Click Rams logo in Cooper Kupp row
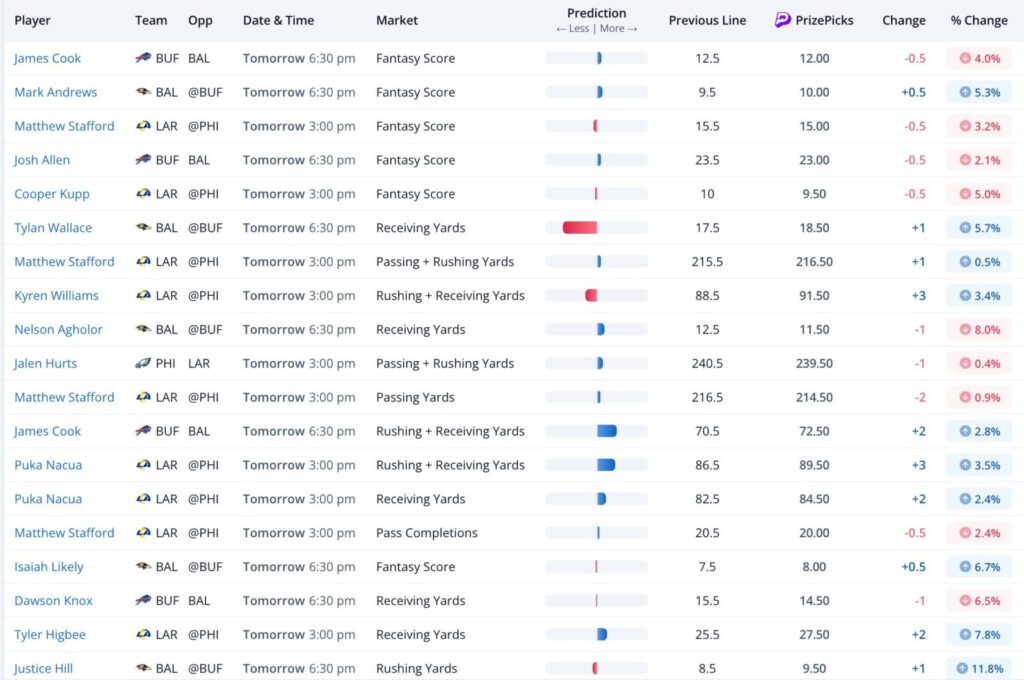The height and width of the screenshot is (680, 1024). point(143,194)
